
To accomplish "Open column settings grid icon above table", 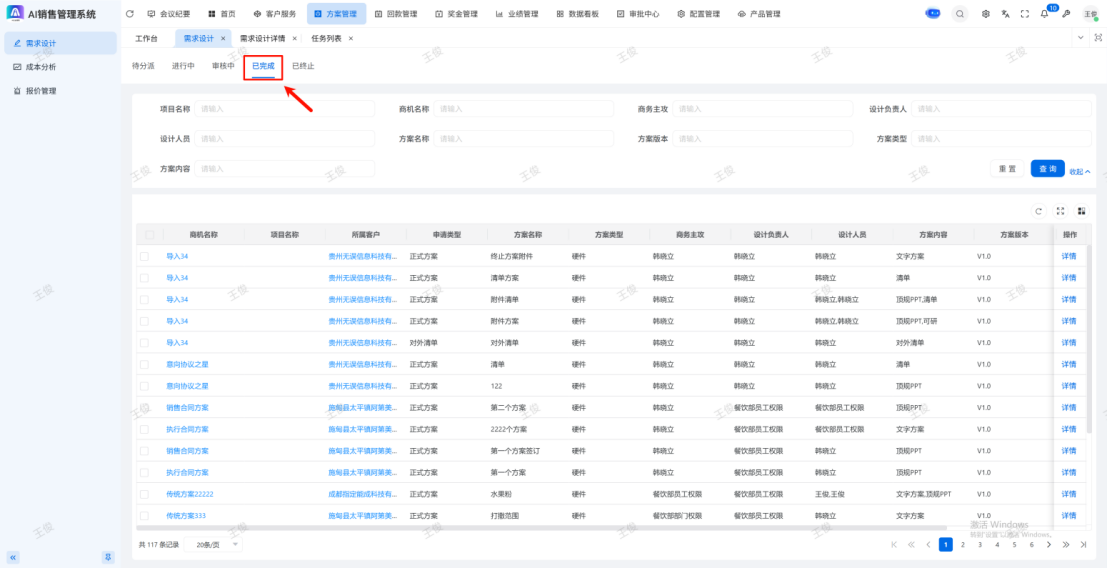I will pyautogui.click(x=1081, y=211).
